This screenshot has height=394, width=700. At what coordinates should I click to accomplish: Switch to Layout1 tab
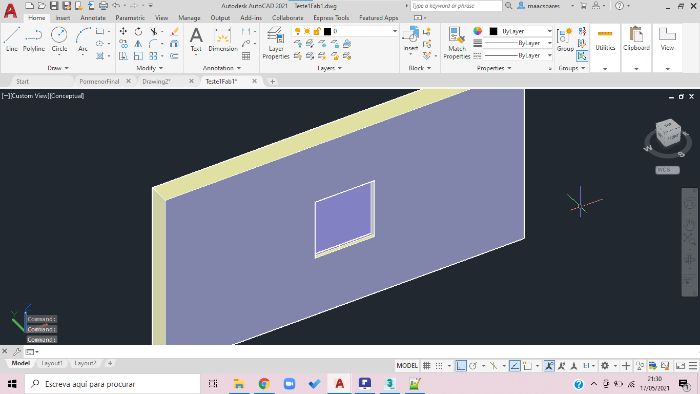[x=52, y=363]
